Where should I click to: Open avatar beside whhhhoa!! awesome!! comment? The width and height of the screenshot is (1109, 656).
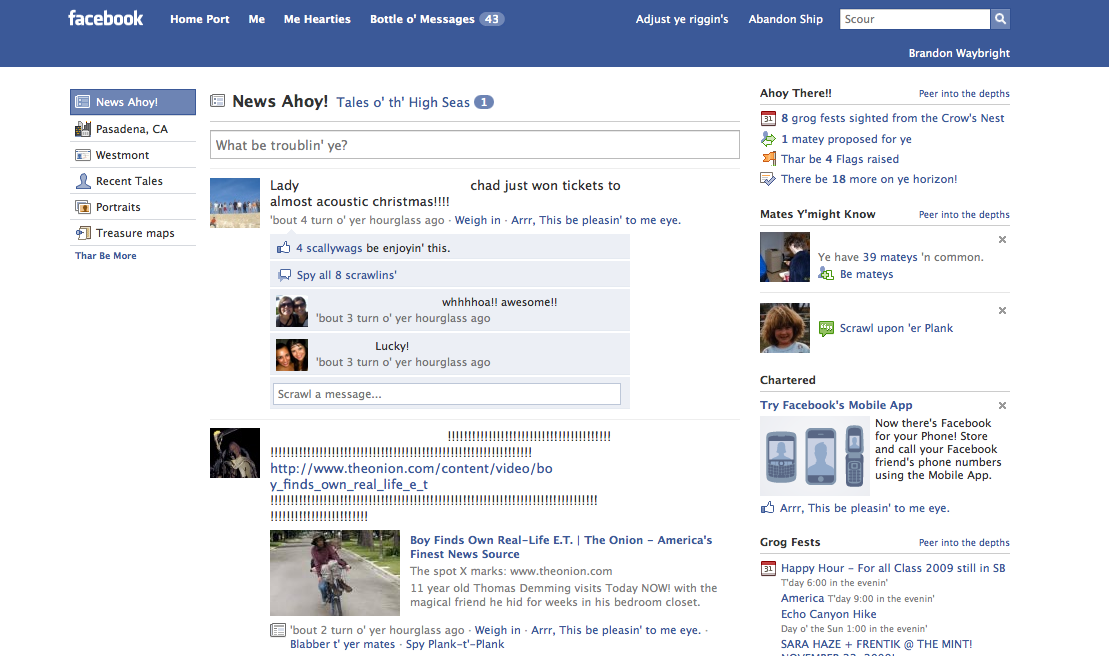[291, 311]
